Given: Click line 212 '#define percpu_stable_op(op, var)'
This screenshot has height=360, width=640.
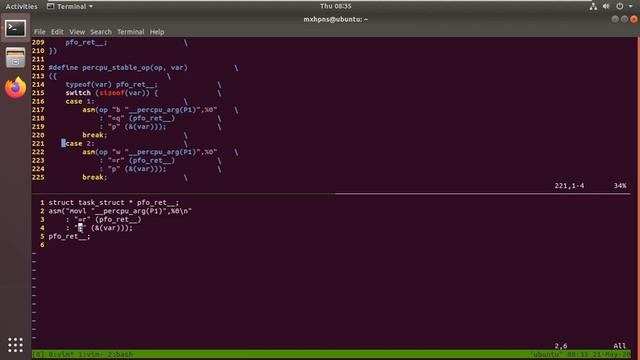Looking at the screenshot, I should [x=118, y=68].
